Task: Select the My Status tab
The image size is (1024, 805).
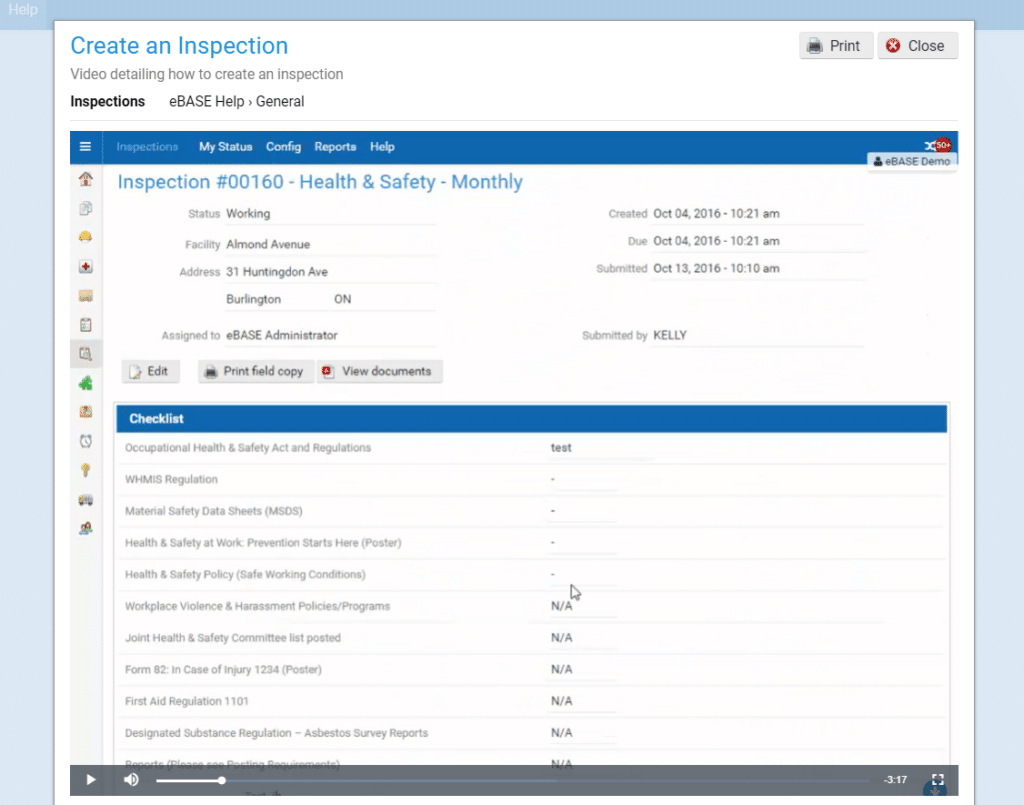Action: pyautogui.click(x=225, y=147)
